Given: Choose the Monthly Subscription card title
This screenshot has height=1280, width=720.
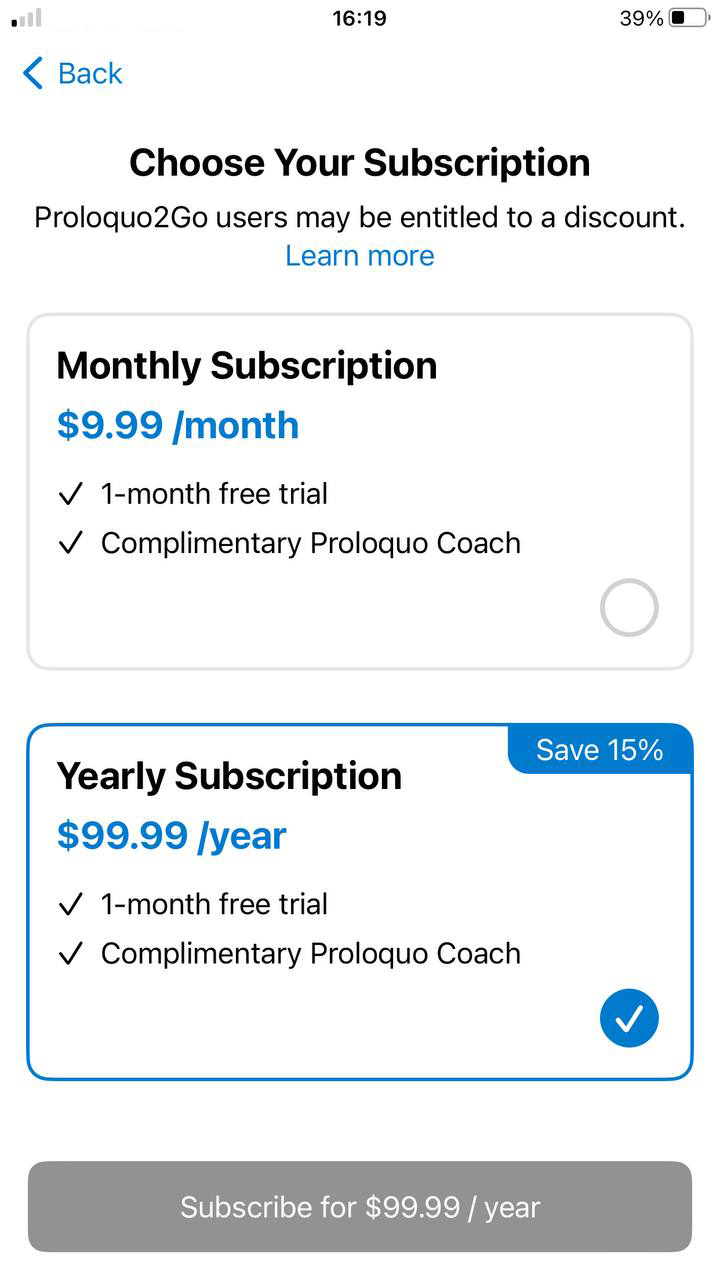Looking at the screenshot, I should point(247,366).
